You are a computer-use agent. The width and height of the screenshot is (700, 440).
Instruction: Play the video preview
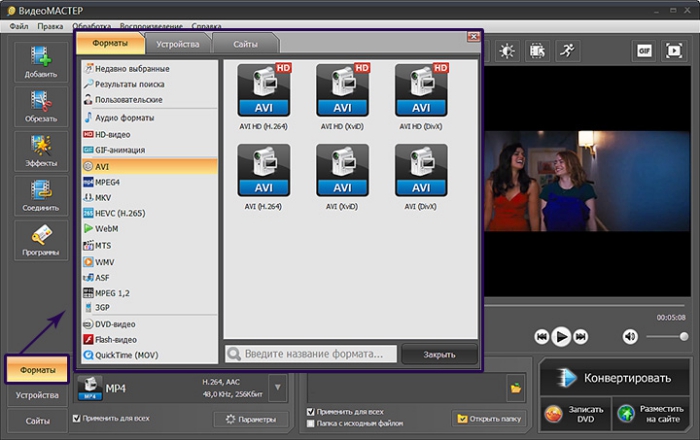[561, 336]
